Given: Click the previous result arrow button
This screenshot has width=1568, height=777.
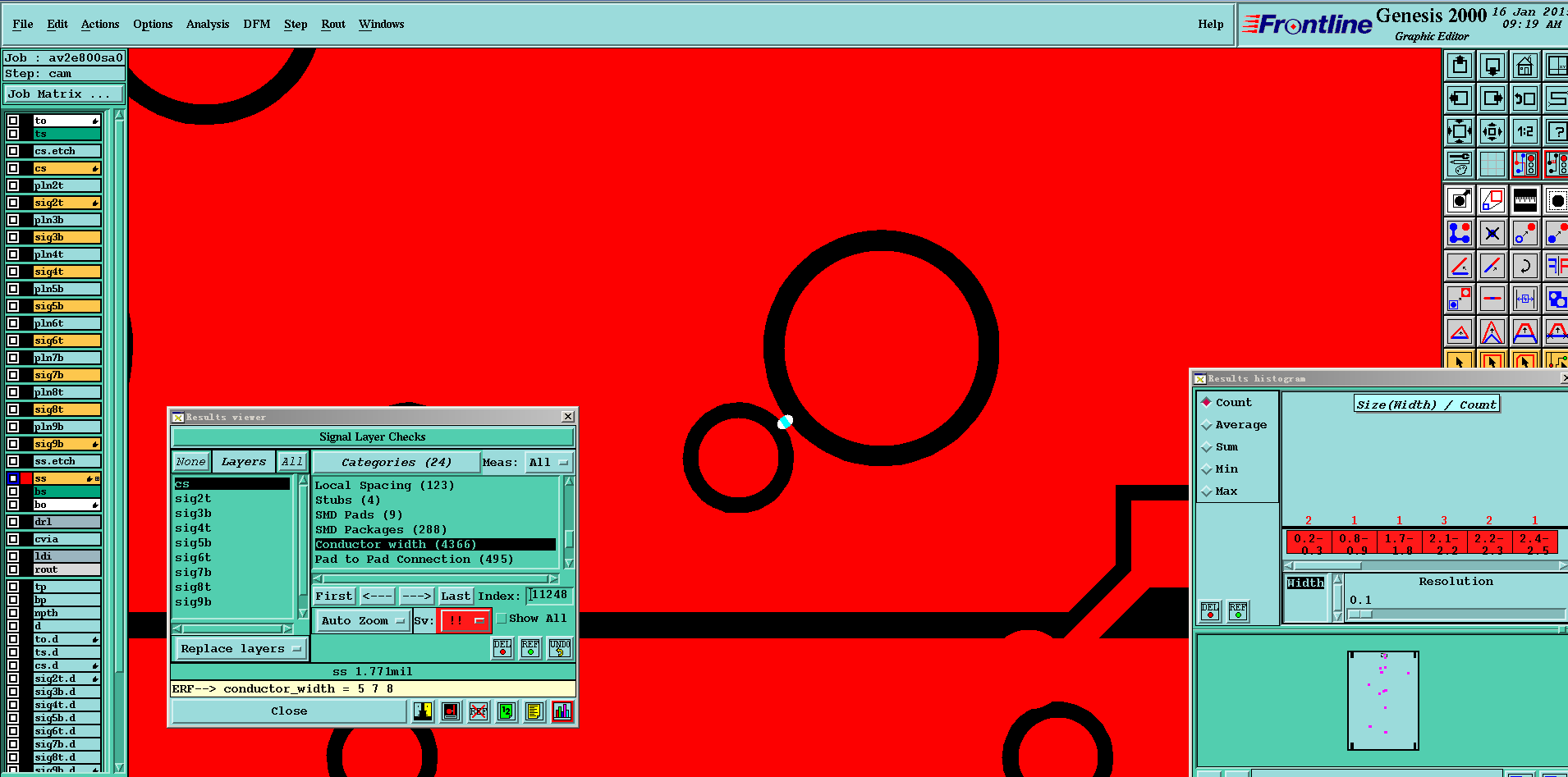Looking at the screenshot, I should (377, 596).
